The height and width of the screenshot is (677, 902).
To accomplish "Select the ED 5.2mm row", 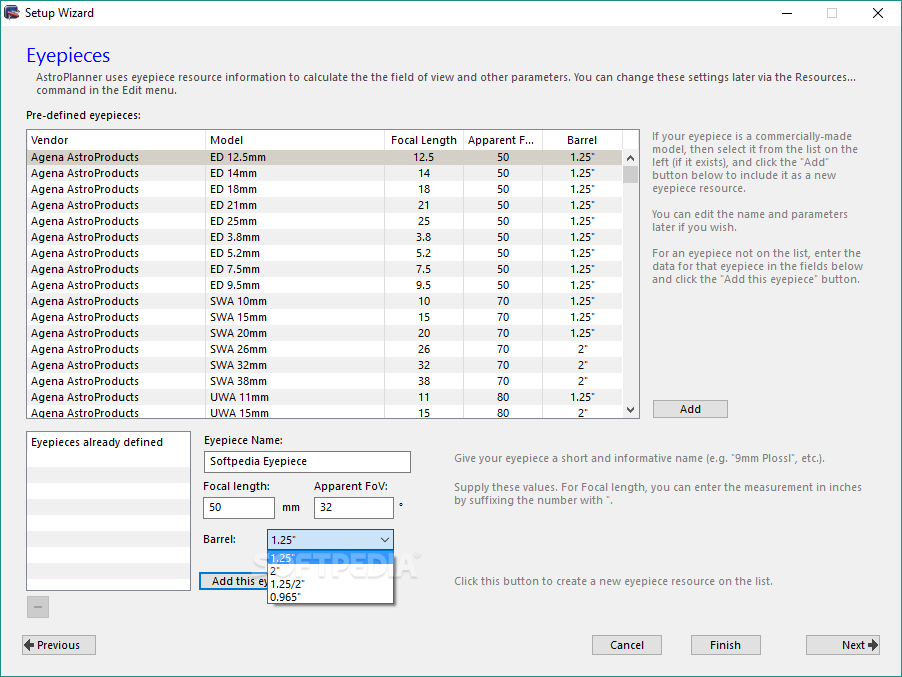I will [324, 253].
